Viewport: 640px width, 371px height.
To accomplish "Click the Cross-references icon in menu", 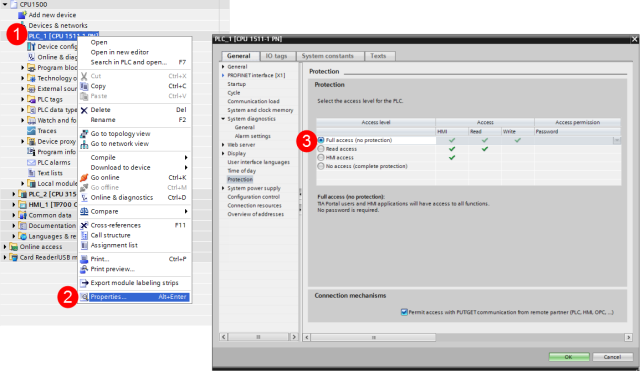I will point(84,225).
